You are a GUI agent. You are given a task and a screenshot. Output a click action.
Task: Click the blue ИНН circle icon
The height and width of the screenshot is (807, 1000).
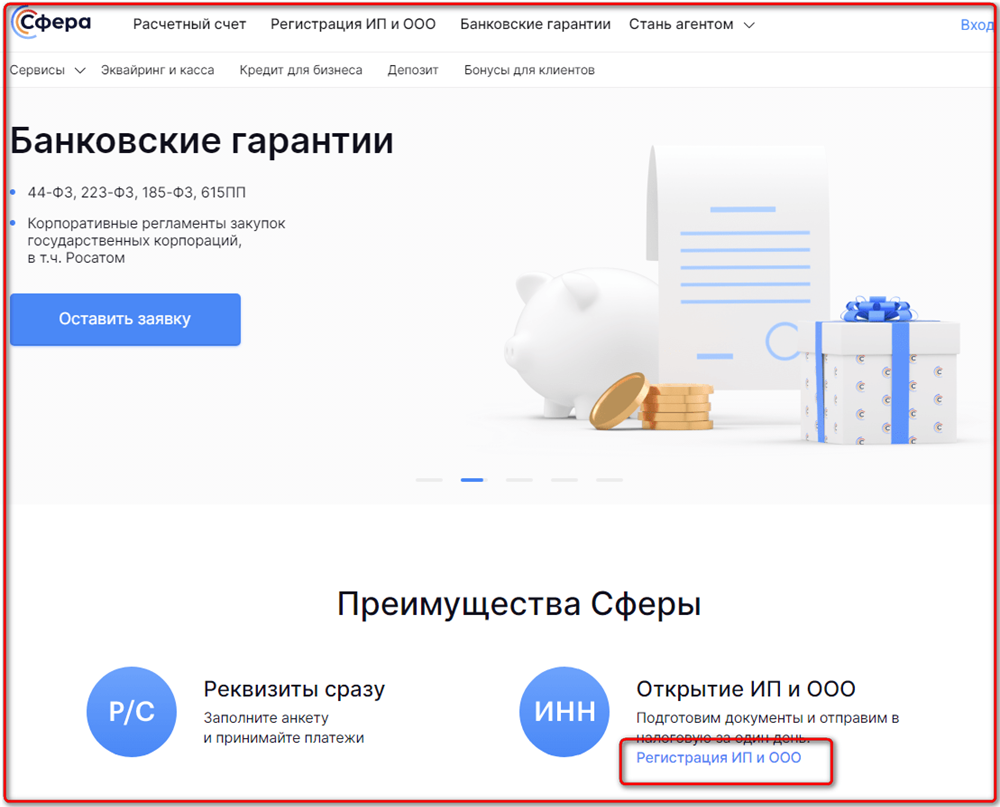pyautogui.click(x=564, y=711)
